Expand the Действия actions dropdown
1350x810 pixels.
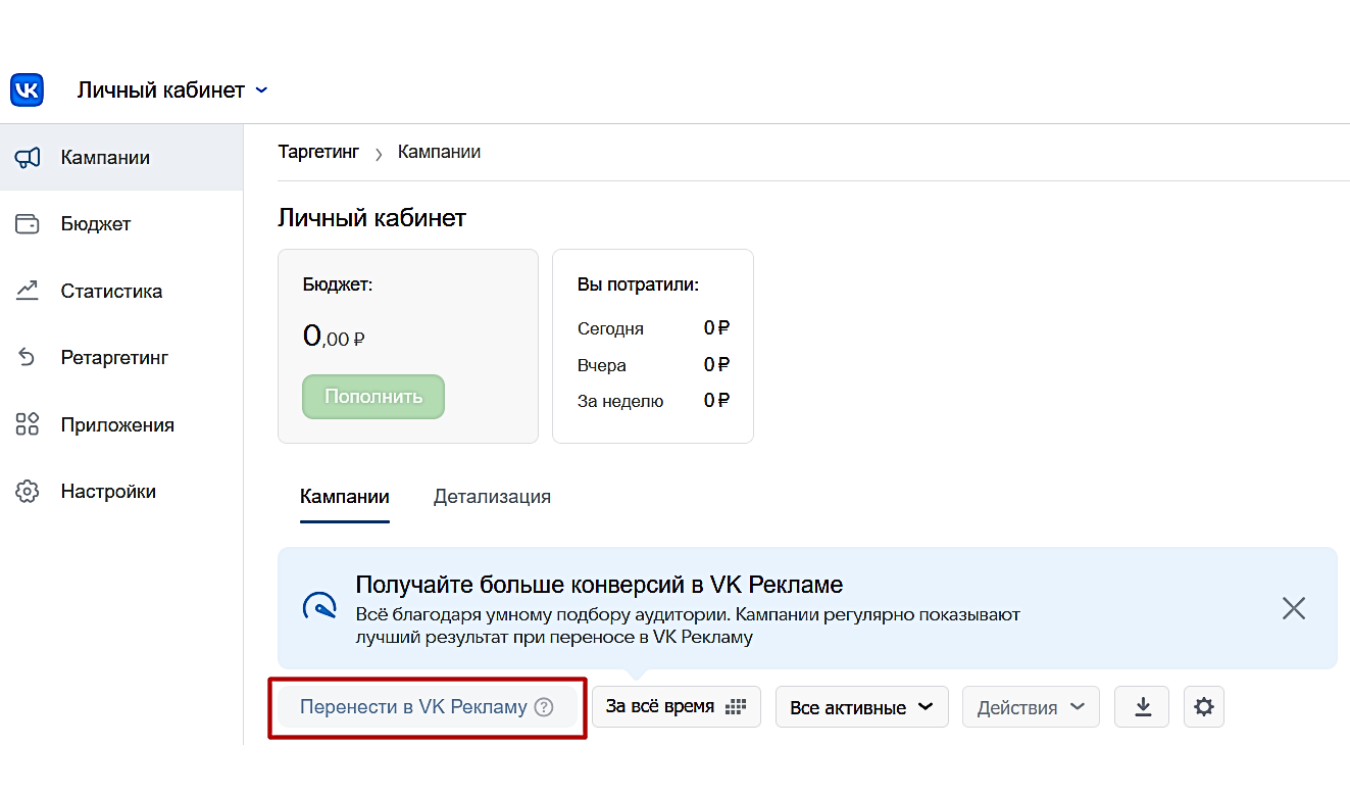[1030, 706]
